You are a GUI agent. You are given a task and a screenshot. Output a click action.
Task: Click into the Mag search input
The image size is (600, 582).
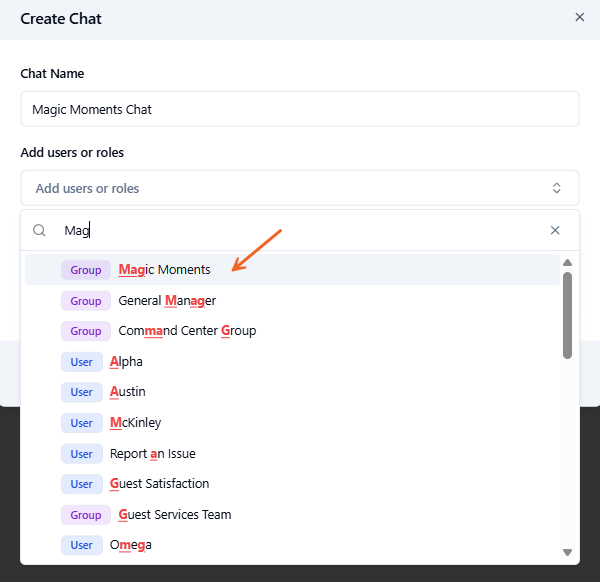pos(300,230)
